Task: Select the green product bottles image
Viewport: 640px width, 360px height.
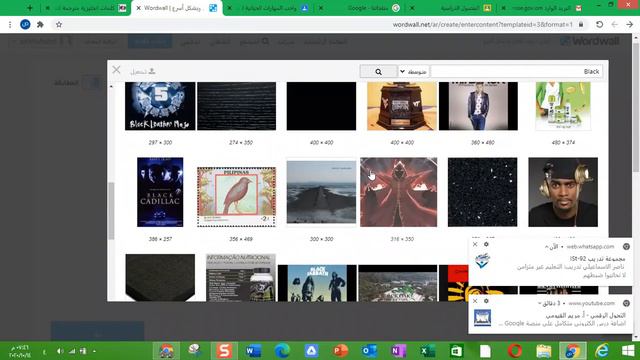Action: [563, 106]
